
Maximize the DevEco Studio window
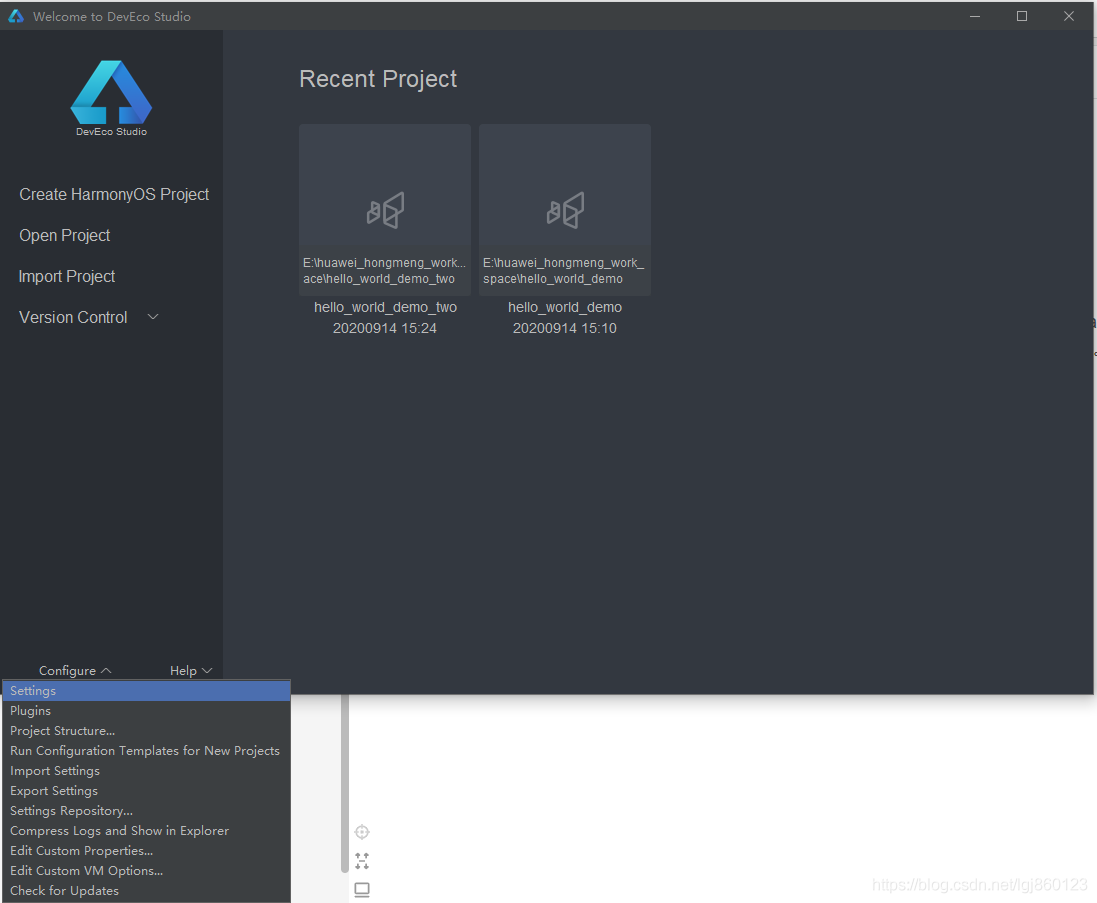coord(1021,16)
